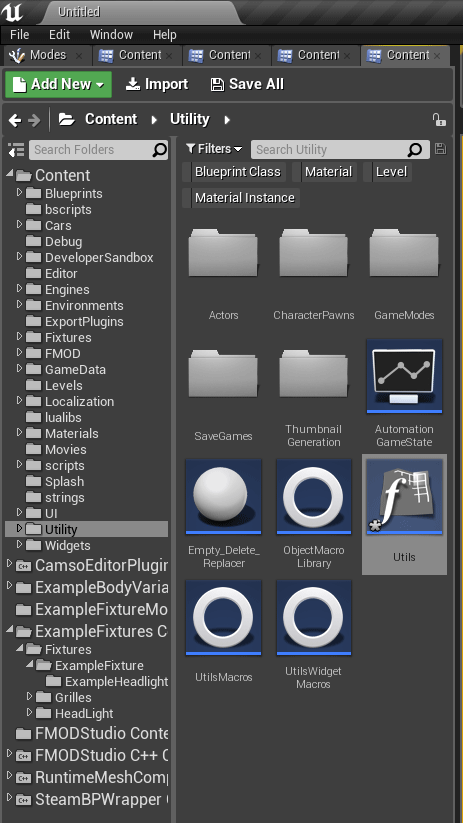Toggle the content browser lock icon
The image size is (463, 823).
coord(439,120)
